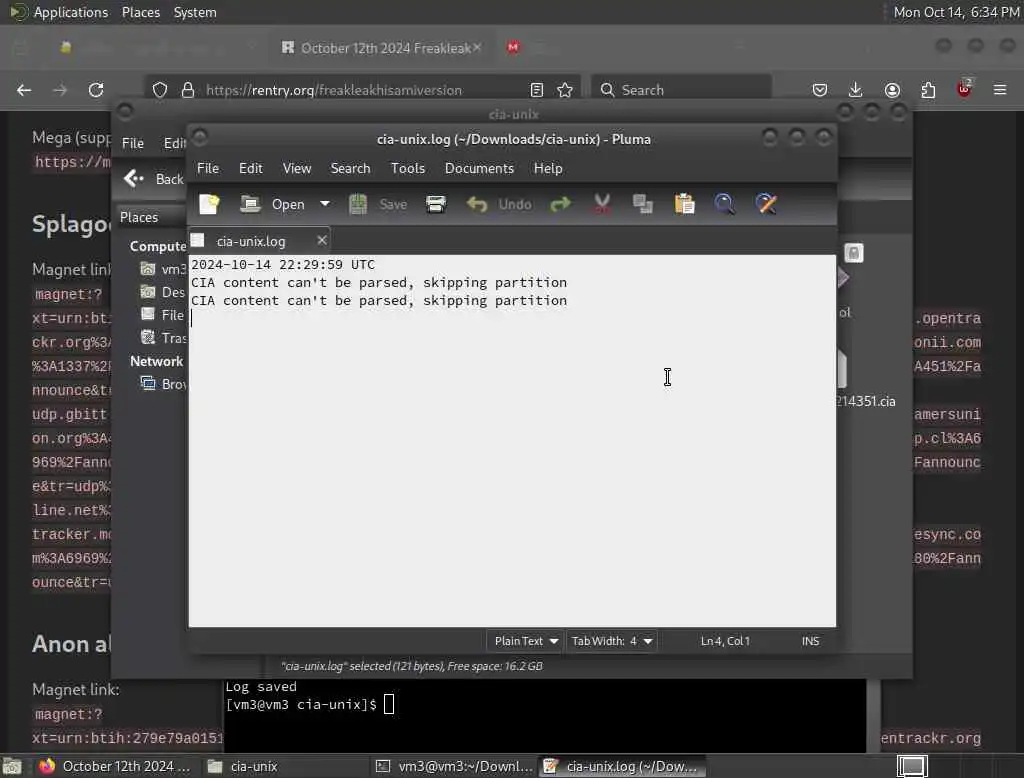Click the Firefox Search box
Viewport: 1024px width, 778px height.
coord(681,90)
